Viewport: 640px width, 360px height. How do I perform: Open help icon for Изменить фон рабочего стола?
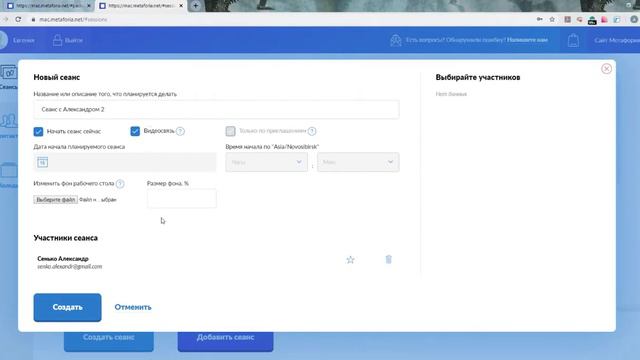[120, 184]
